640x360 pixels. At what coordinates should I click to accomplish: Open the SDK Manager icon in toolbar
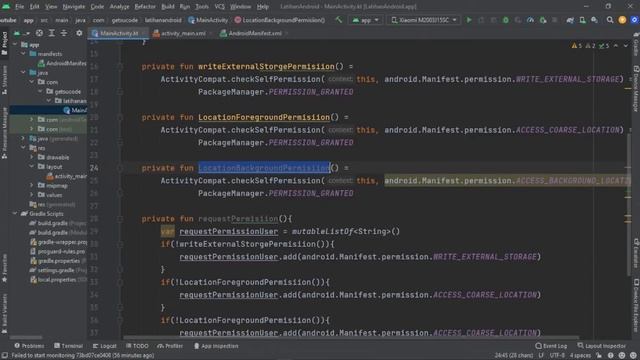pos(594,20)
